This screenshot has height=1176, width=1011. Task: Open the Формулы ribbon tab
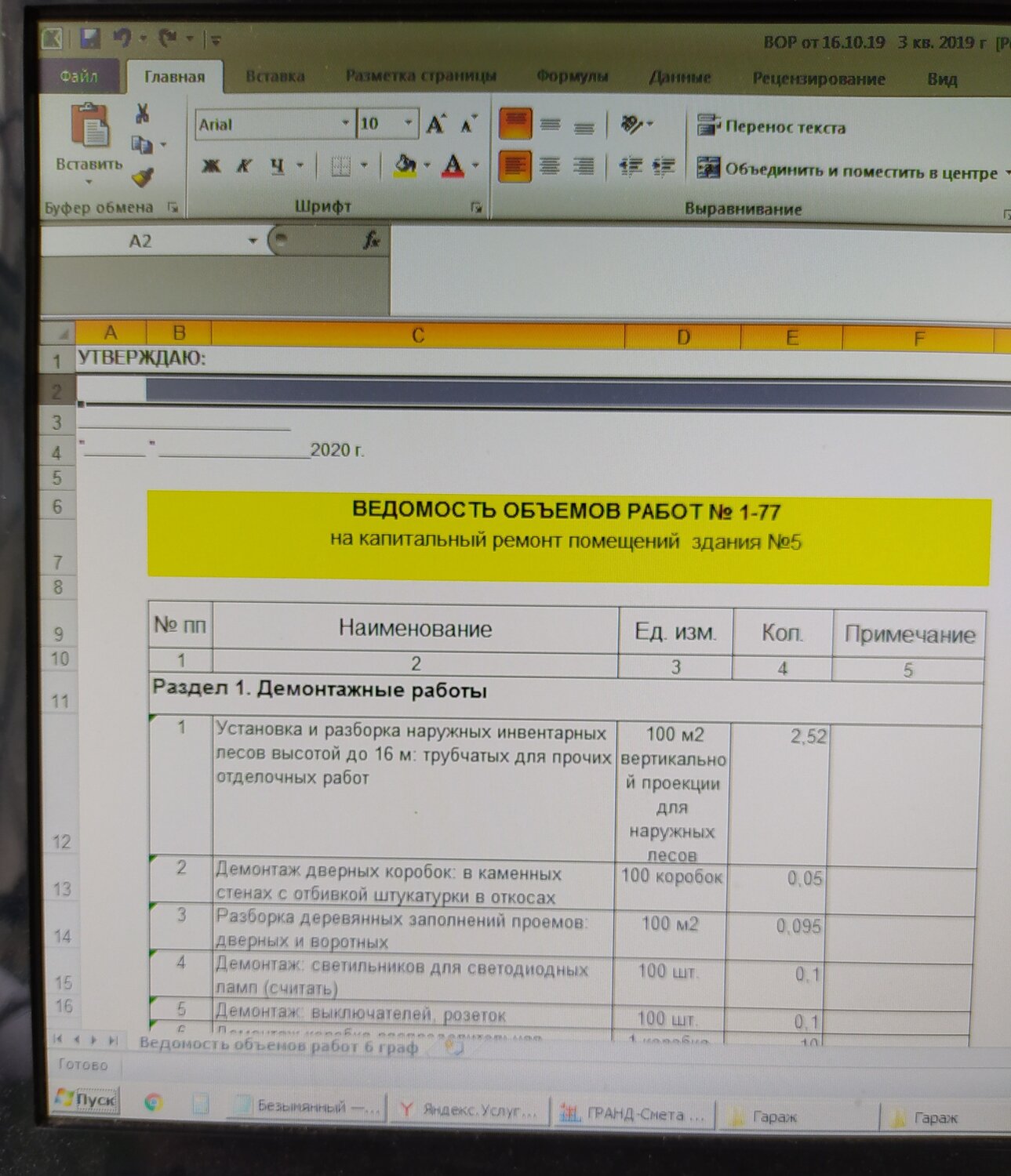572,77
